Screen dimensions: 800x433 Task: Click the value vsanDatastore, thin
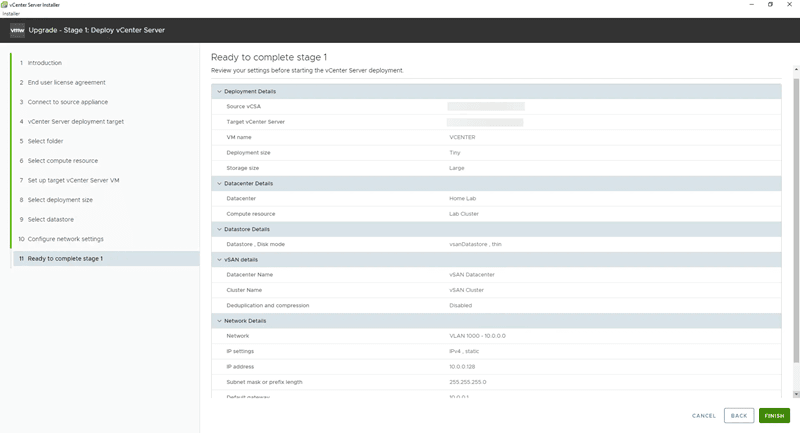tap(475, 244)
